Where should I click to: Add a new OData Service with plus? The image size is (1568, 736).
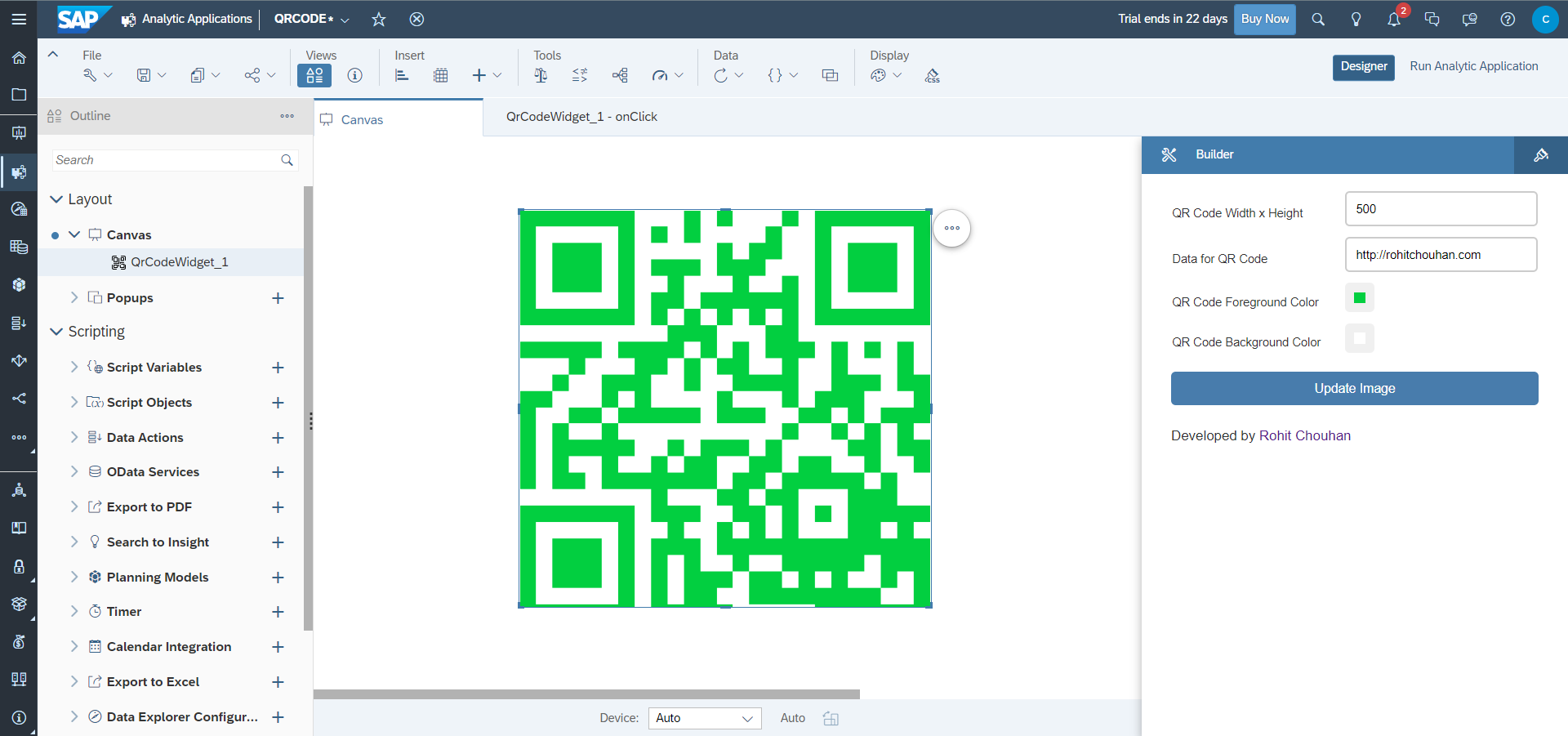click(278, 472)
